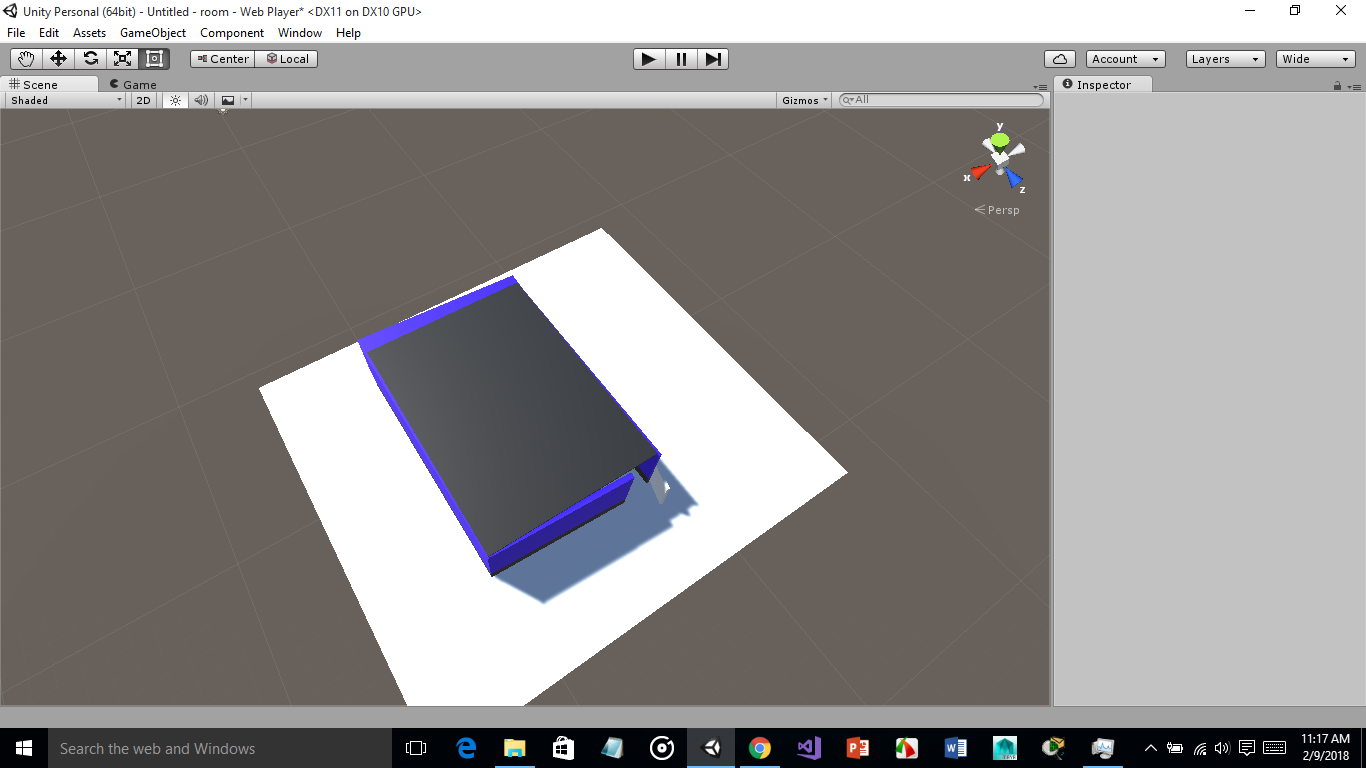Open the Gizmos panel button
The image size is (1366, 768).
[x=803, y=100]
